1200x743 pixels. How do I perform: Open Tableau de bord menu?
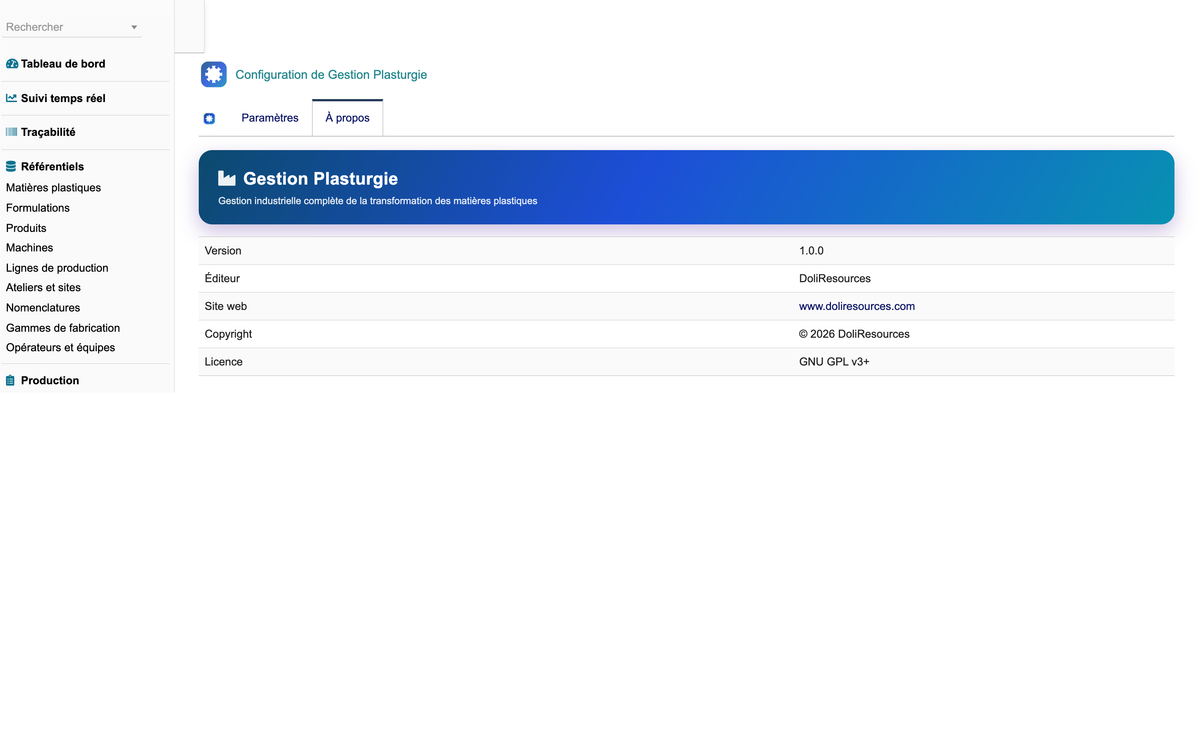point(63,64)
